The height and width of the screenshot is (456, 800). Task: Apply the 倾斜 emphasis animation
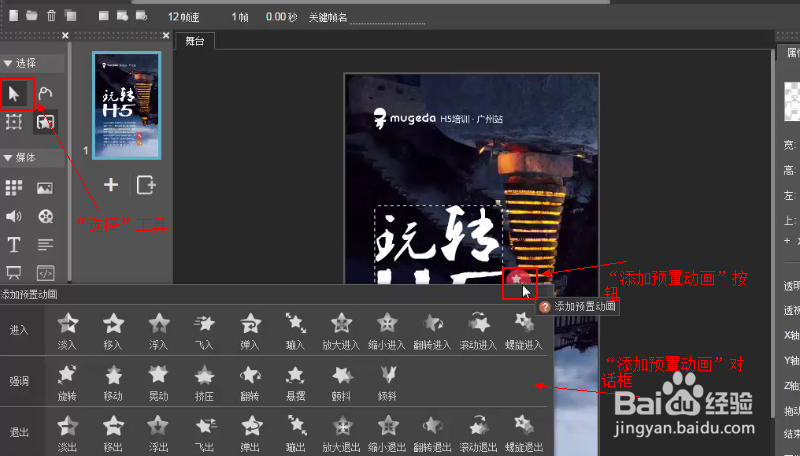[x=387, y=383]
